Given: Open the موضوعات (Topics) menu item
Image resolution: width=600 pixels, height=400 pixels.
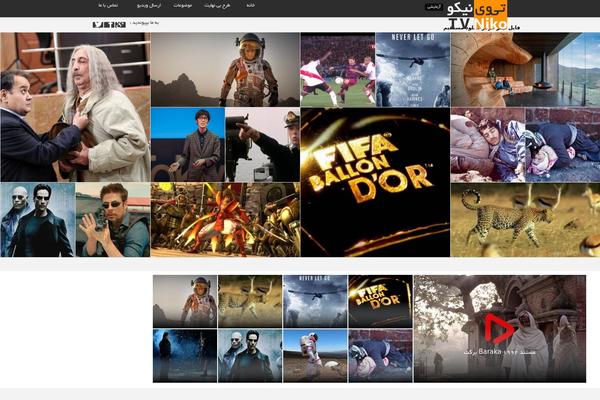Looking at the screenshot, I should pyautogui.click(x=183, y=5).
